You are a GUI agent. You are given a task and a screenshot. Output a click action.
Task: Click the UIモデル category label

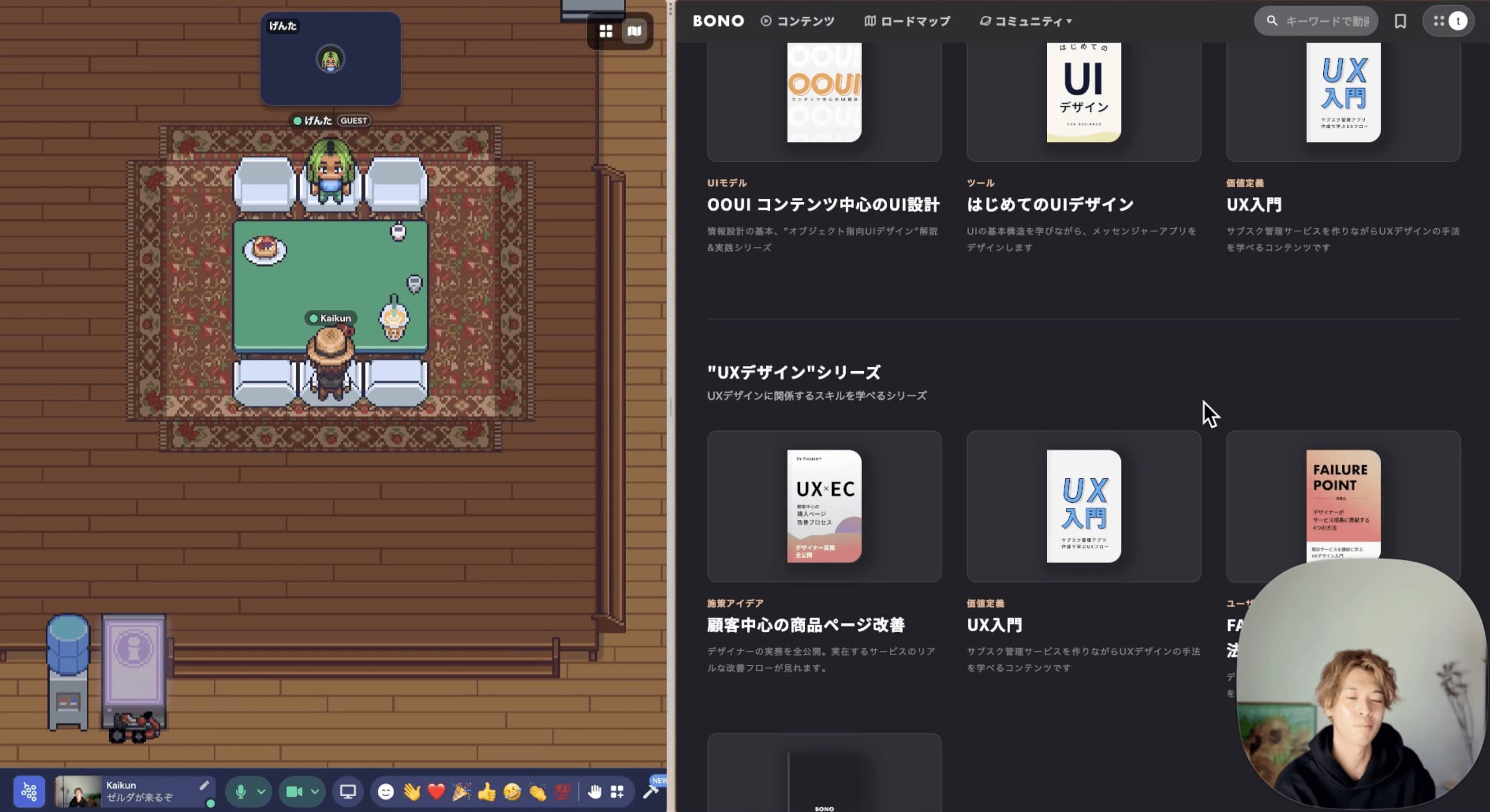click(x=727, y=183)
